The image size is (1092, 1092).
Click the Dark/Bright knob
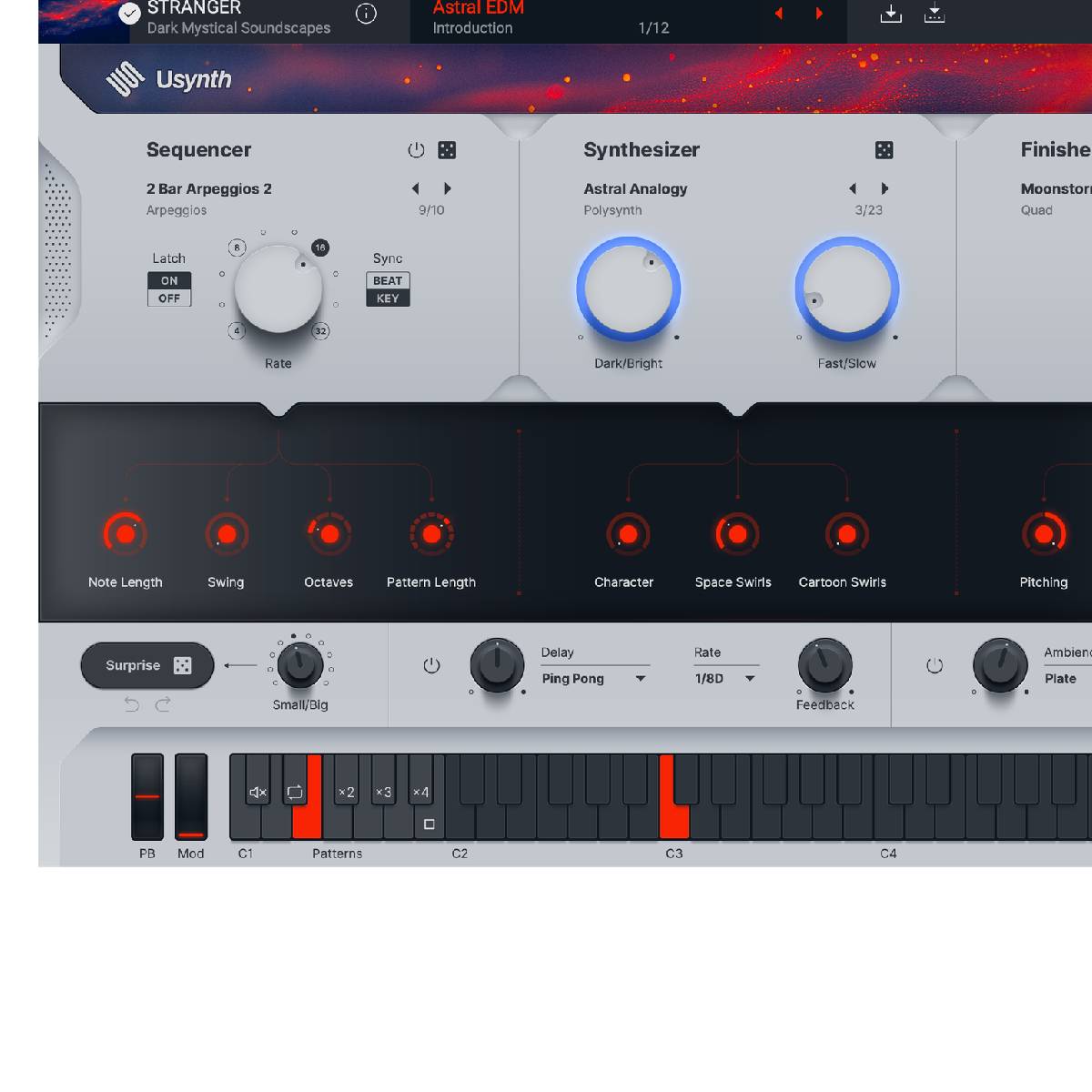click(628, 289)
